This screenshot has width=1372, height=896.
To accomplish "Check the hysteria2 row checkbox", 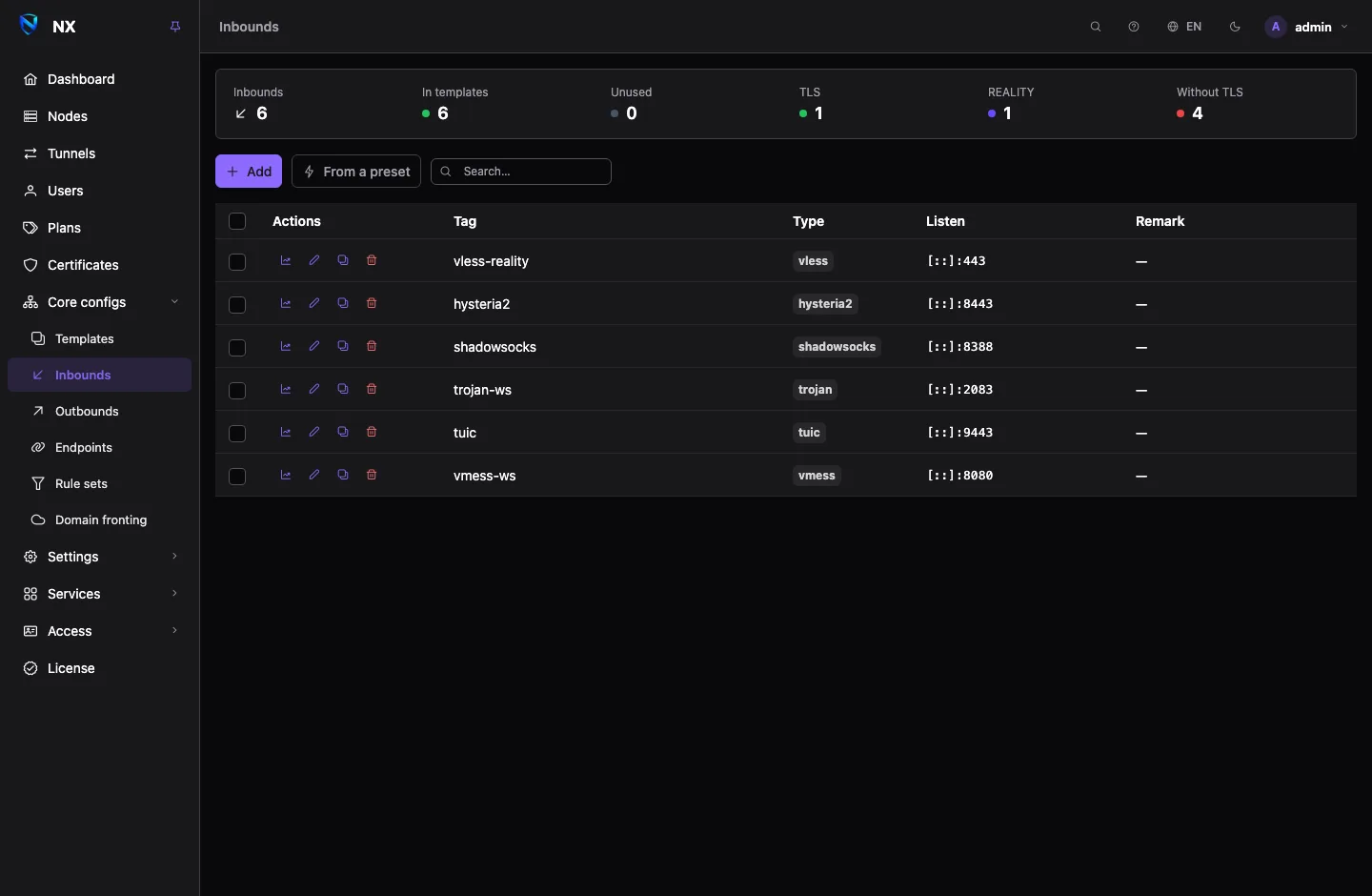I will (x=237, y=304).
